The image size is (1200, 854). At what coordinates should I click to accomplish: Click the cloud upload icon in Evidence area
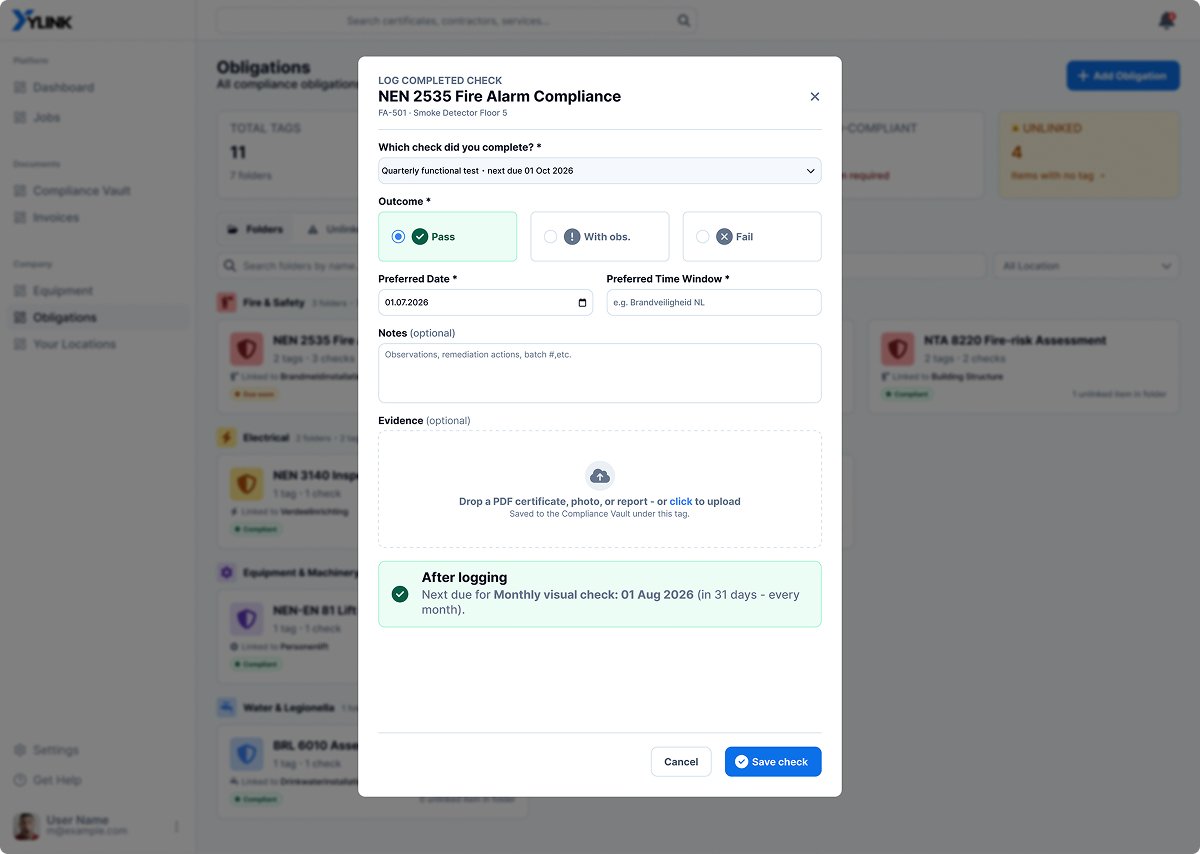pyautogui.click(x=600, y=476)
